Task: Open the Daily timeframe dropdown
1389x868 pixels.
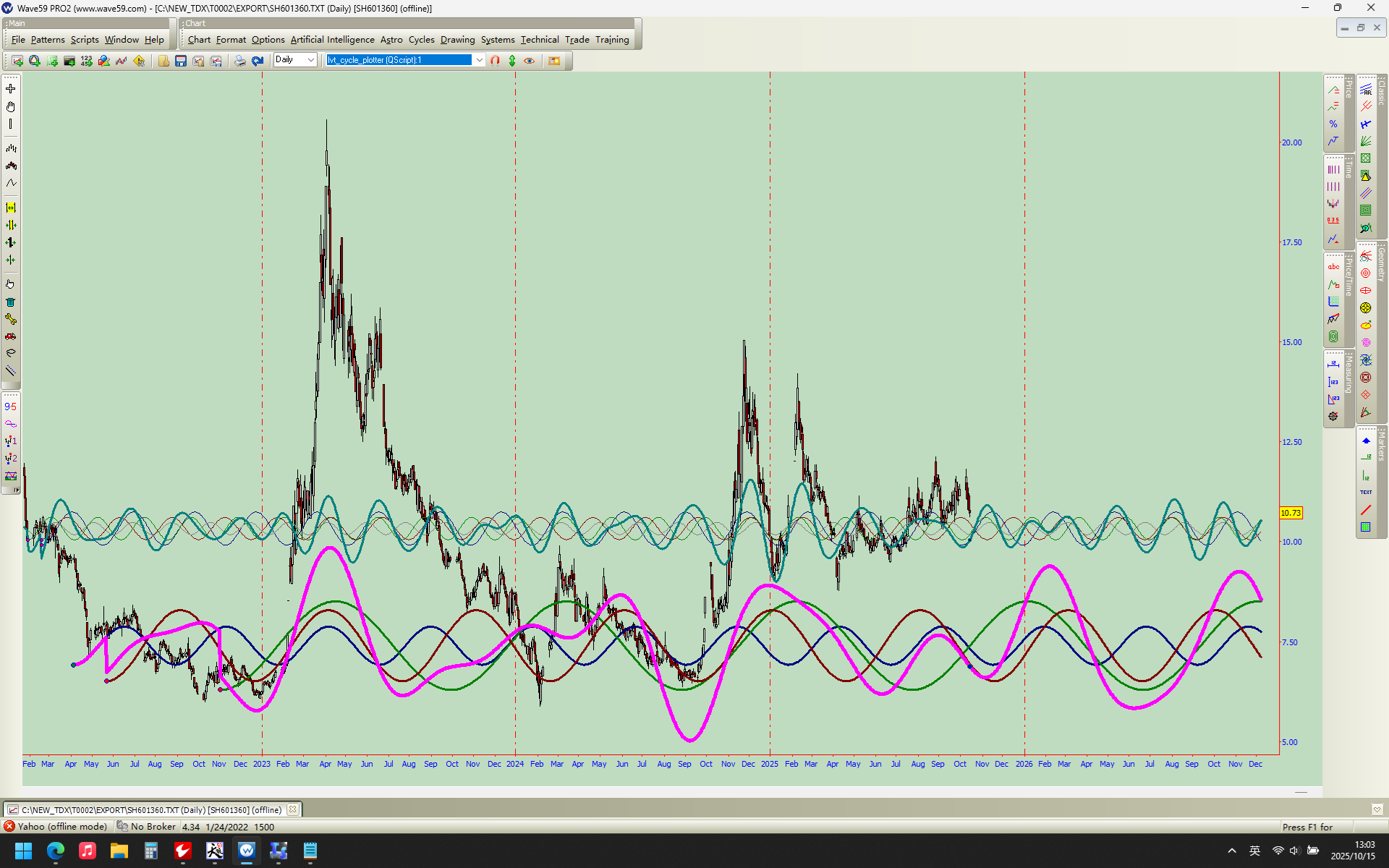Action: point(311,60)
